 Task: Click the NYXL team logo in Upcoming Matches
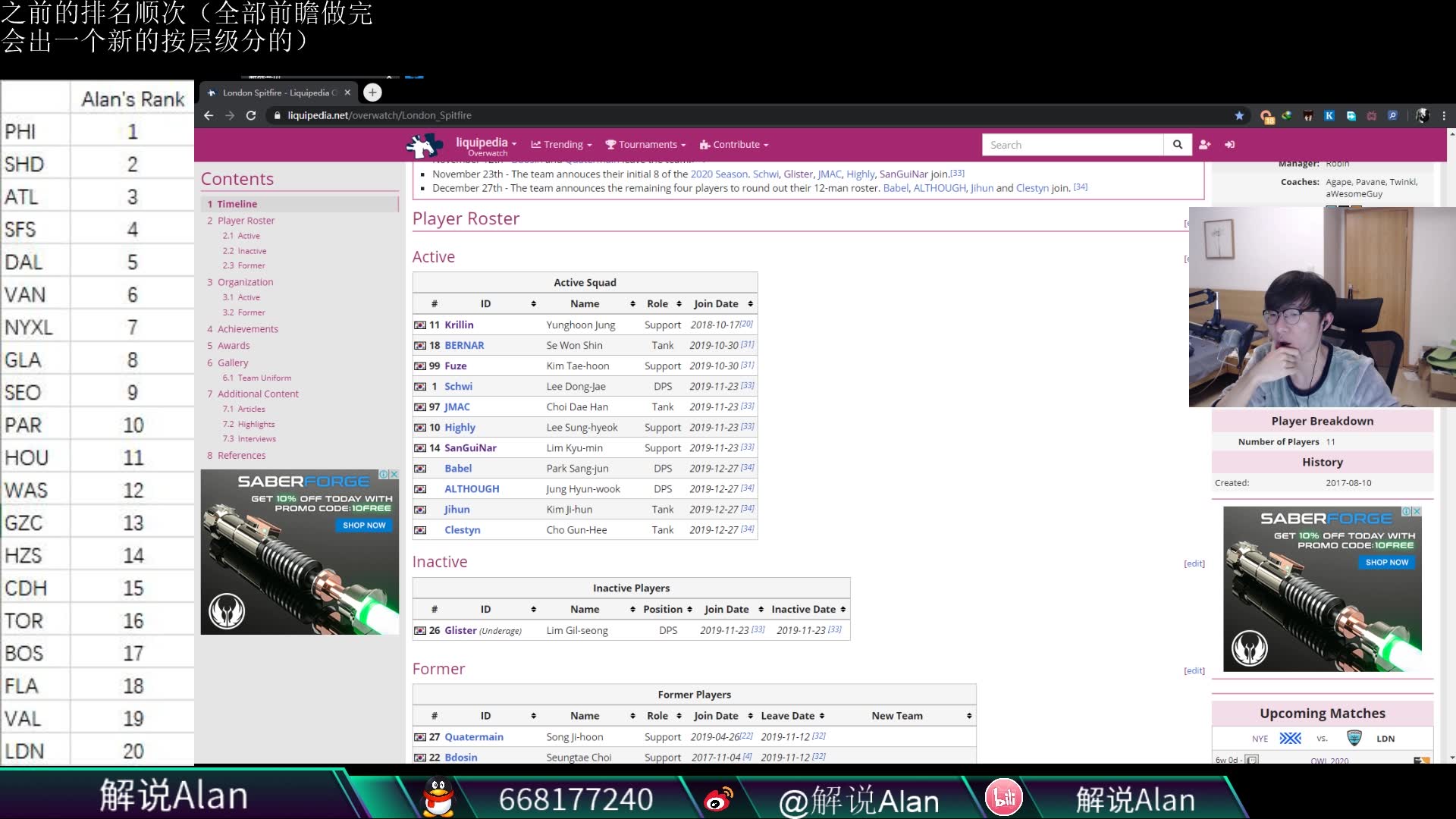(1290, 738)
